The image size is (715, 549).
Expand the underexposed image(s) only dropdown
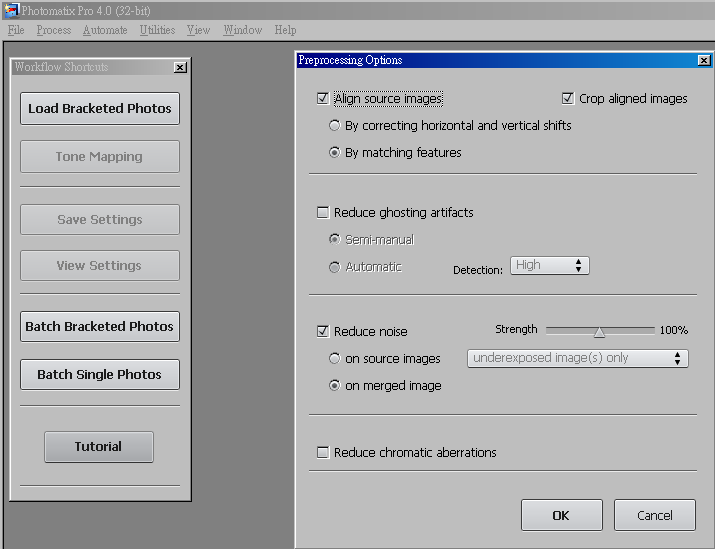pyautogui.click(x=577, y=358)
